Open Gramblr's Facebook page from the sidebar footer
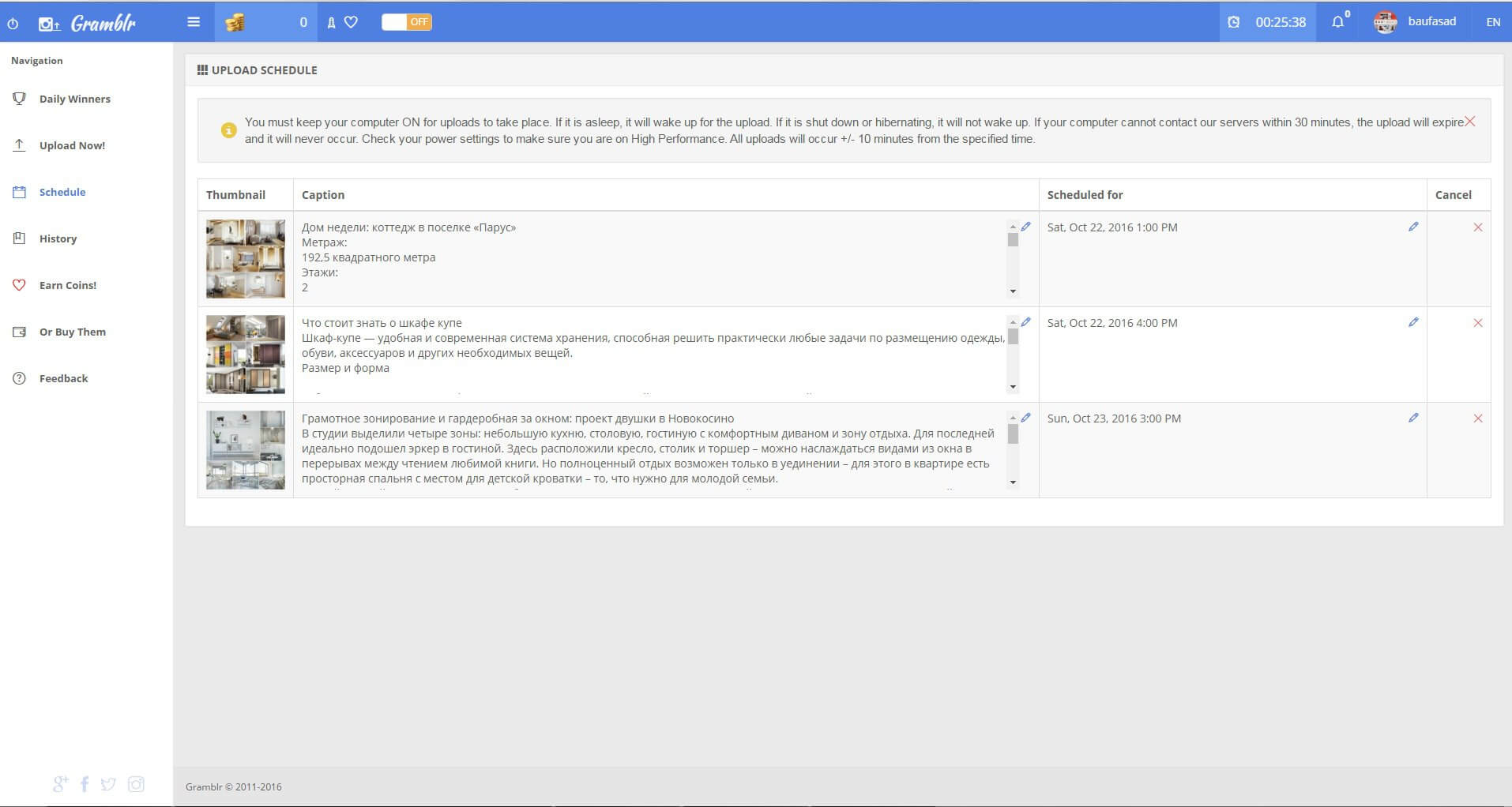 tap(85, 784)
